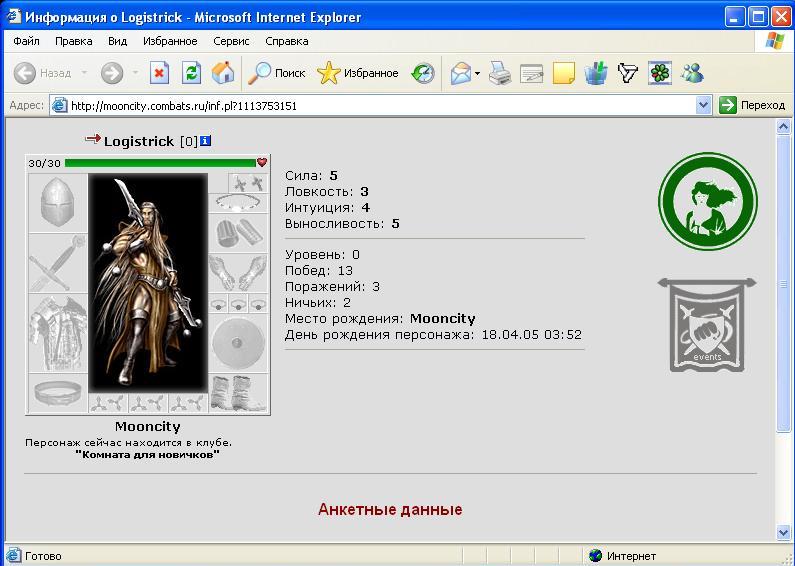Open the Back button history dropdown arrow
795x566 pixels.
(x=84, y=74)
